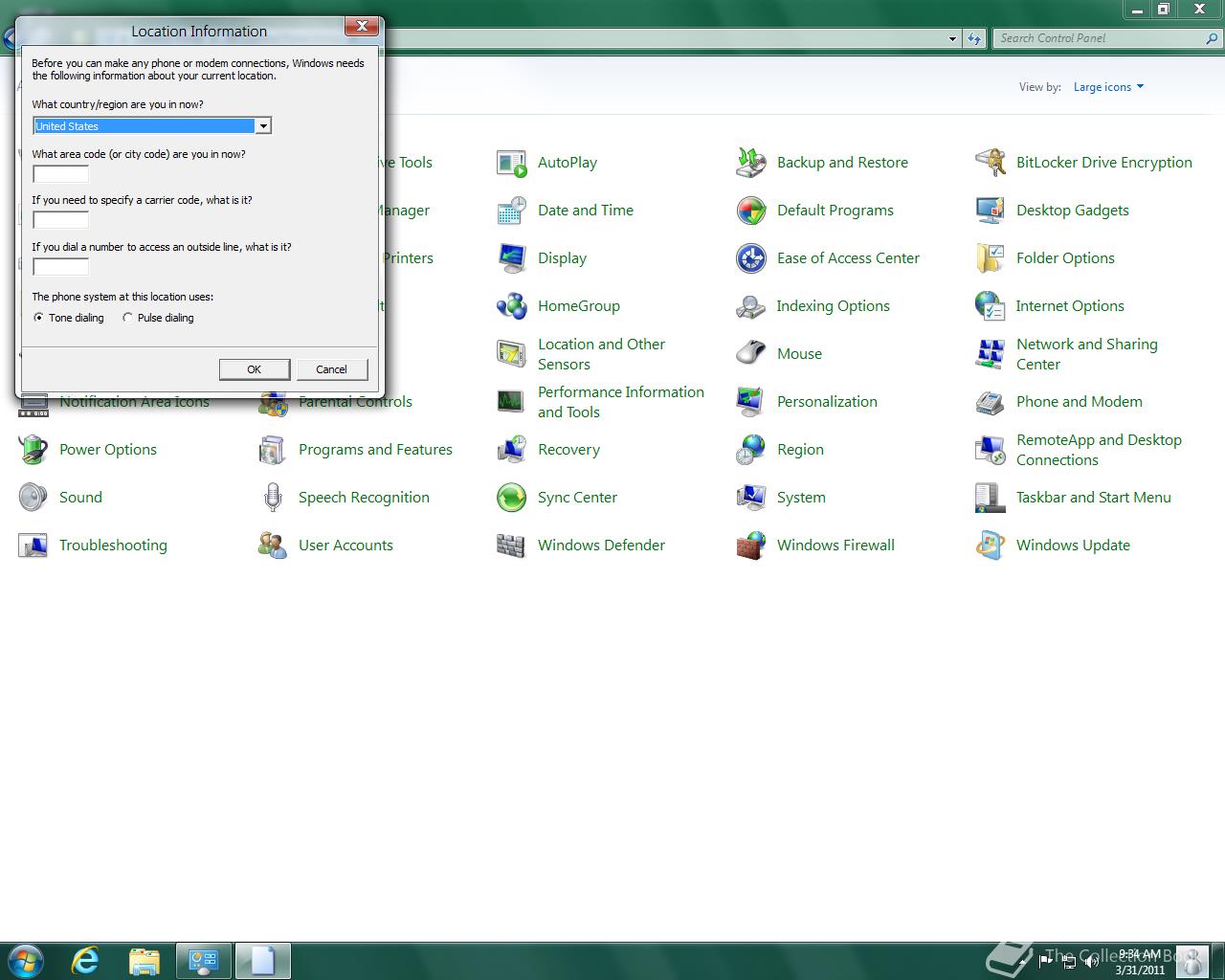Click the Troubleshooting icon
Screen dimensions: 1225x980
(x=33, y=546)
